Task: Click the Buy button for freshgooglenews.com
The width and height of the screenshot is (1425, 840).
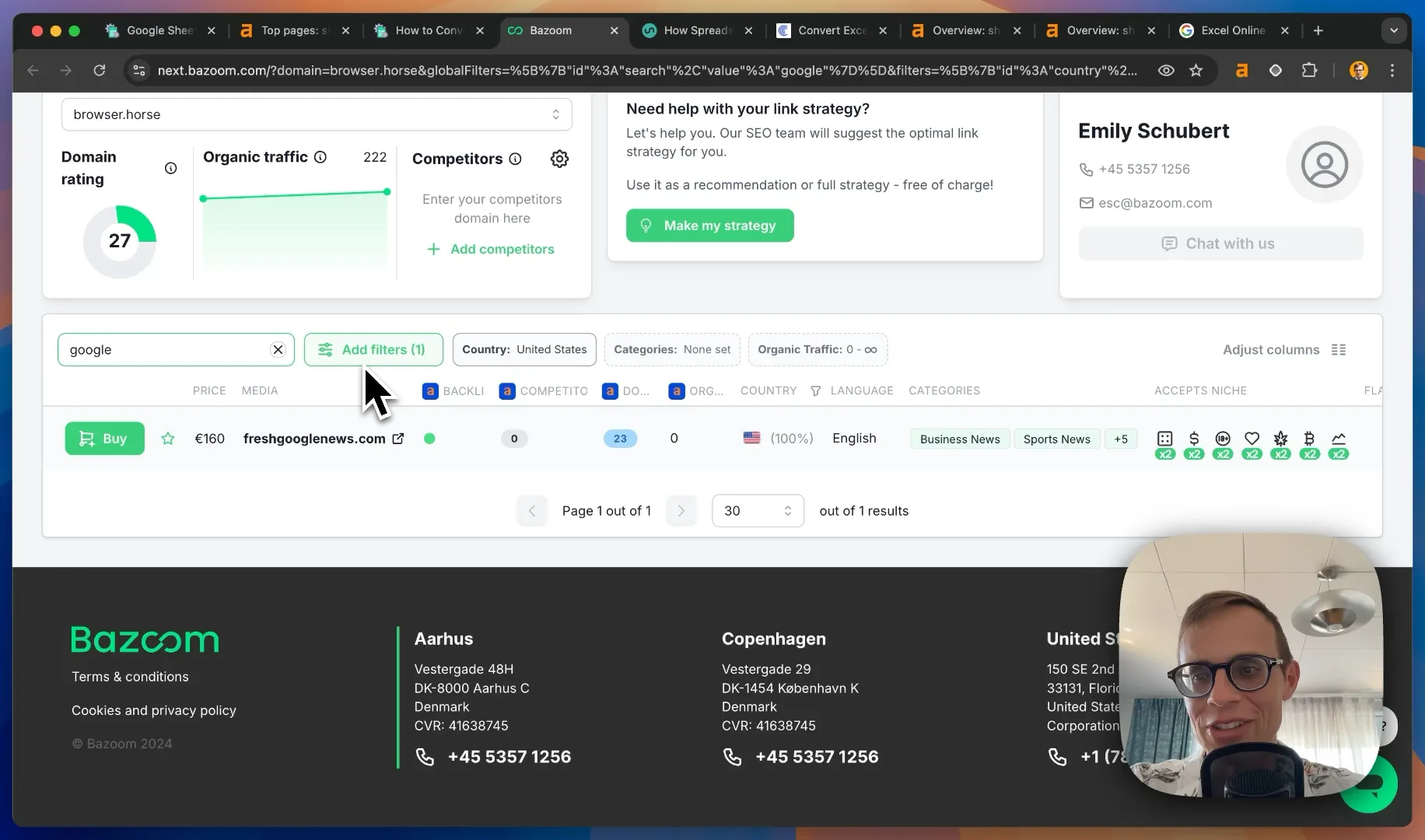Action: click(x=104, y=439)
